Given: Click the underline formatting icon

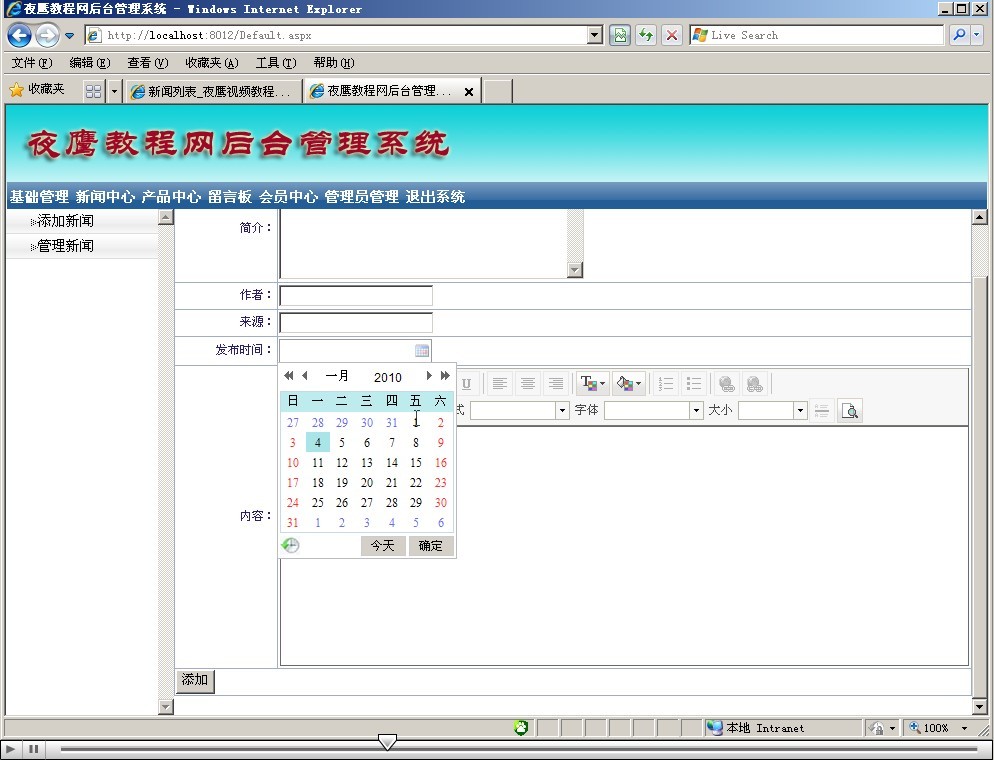Looking at the screenshot, I should pyautogui.click(x=466, y=384).
